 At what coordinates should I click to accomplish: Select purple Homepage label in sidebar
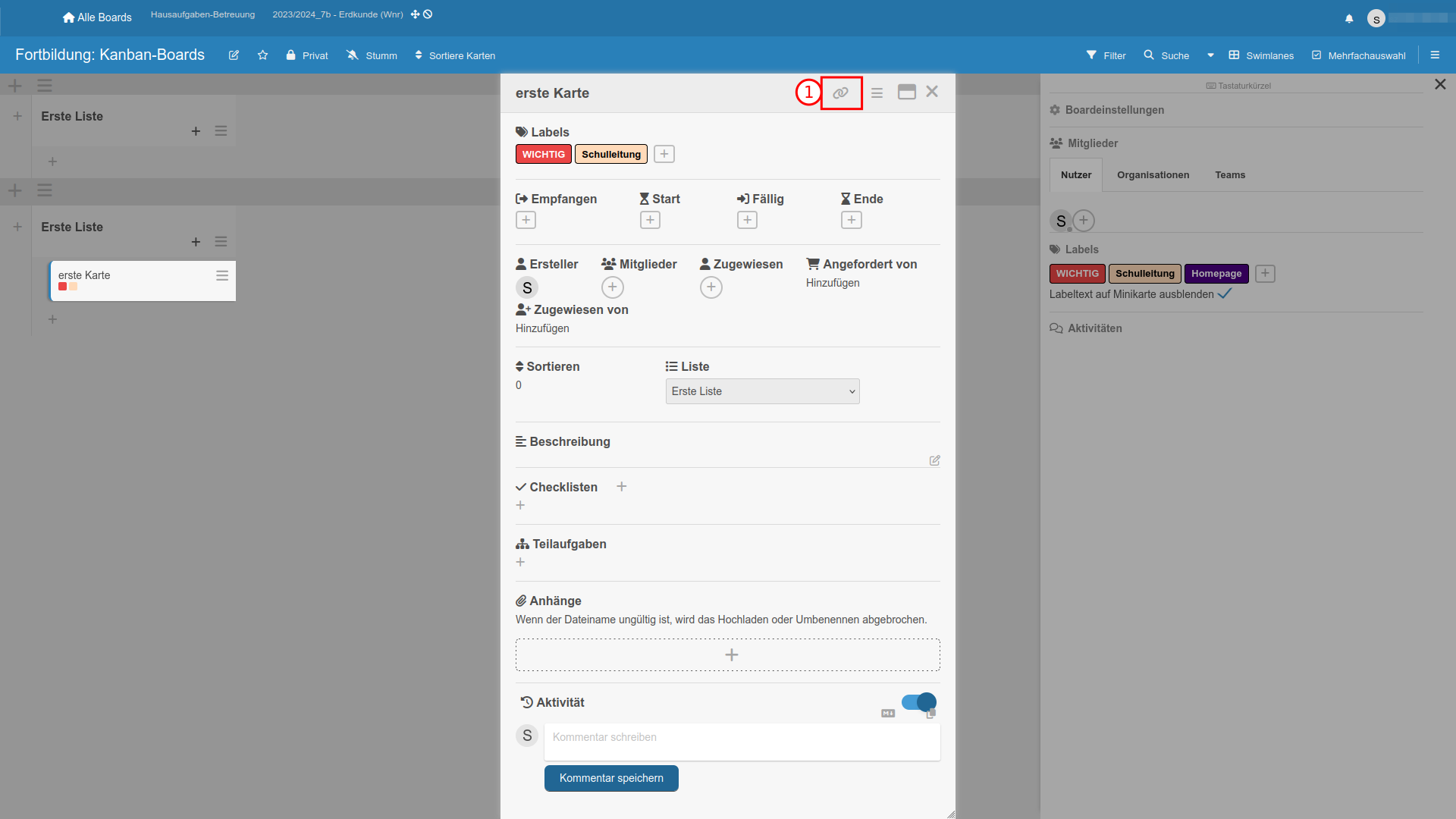1216,274
